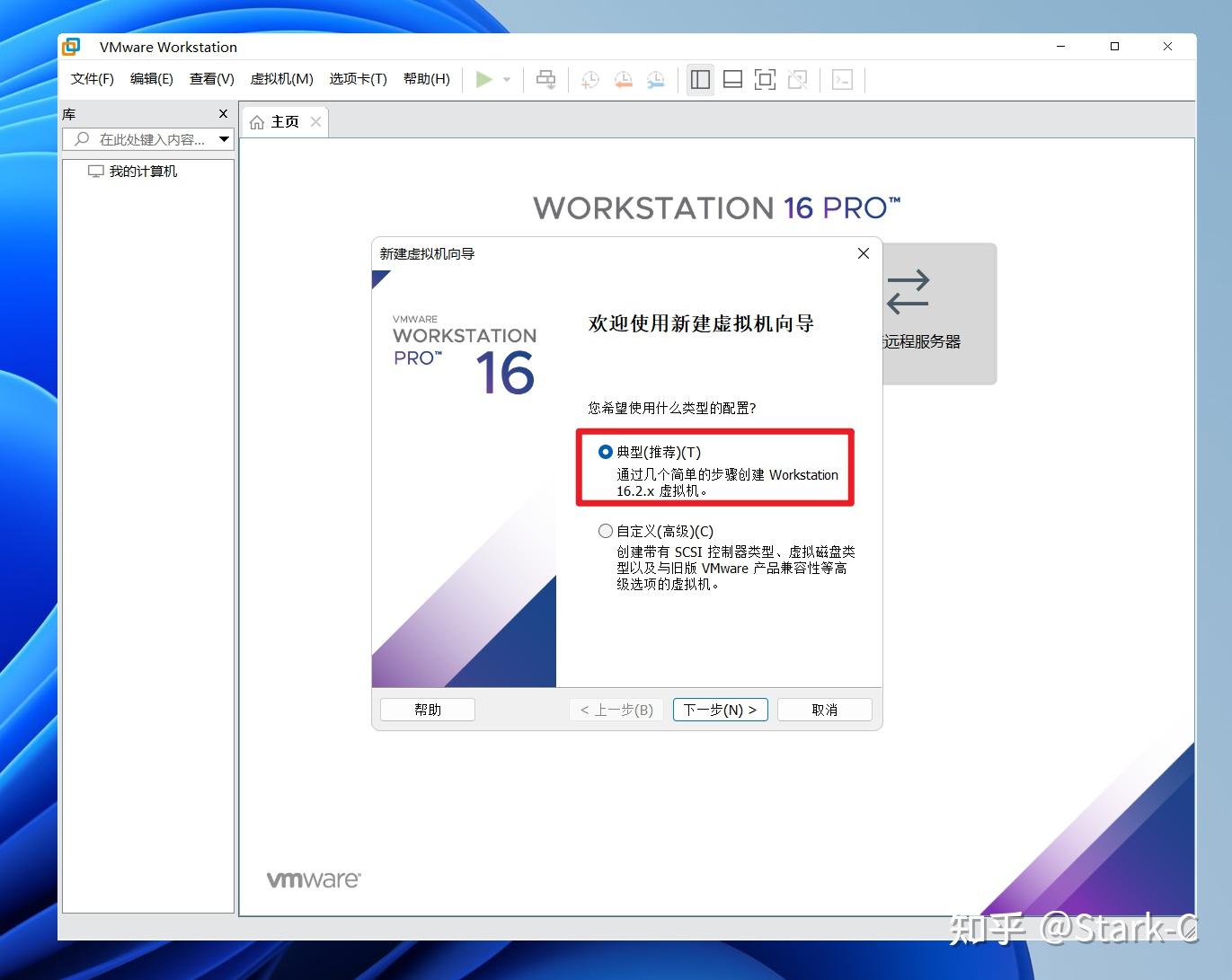The image size is (1232, 980).
Task: Choose 自定义(高级)(C) configuration option
Action: click(x=606, y=531)
